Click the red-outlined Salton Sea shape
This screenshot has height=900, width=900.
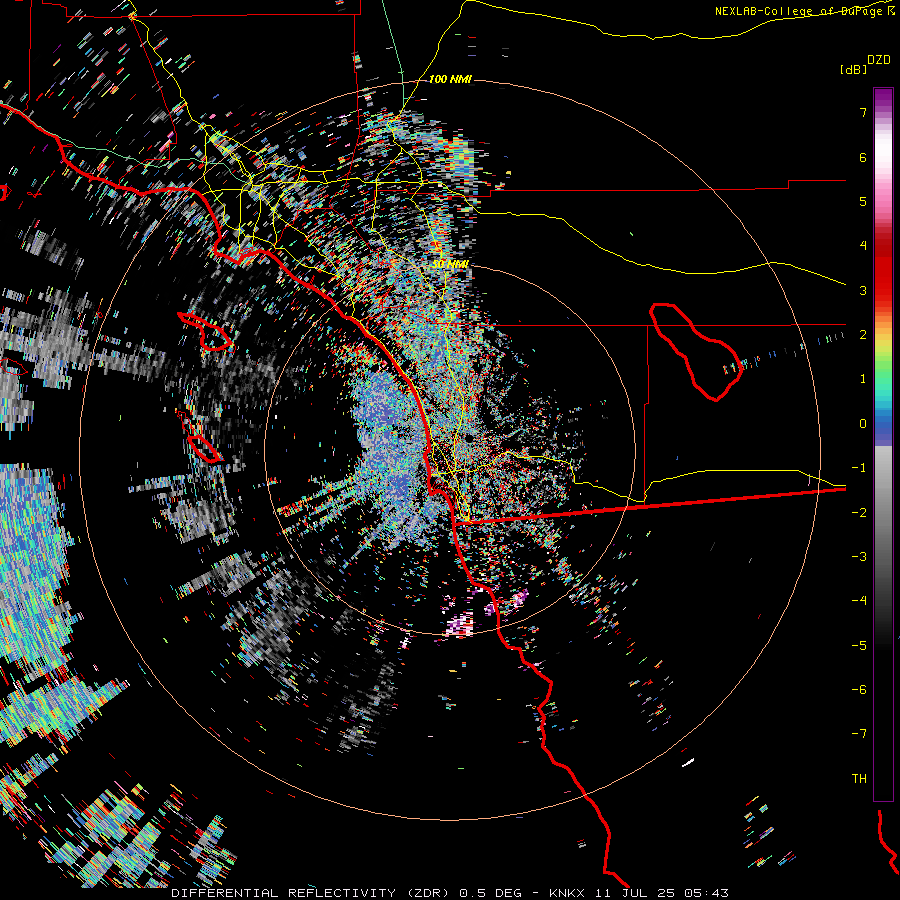point(696,350)
